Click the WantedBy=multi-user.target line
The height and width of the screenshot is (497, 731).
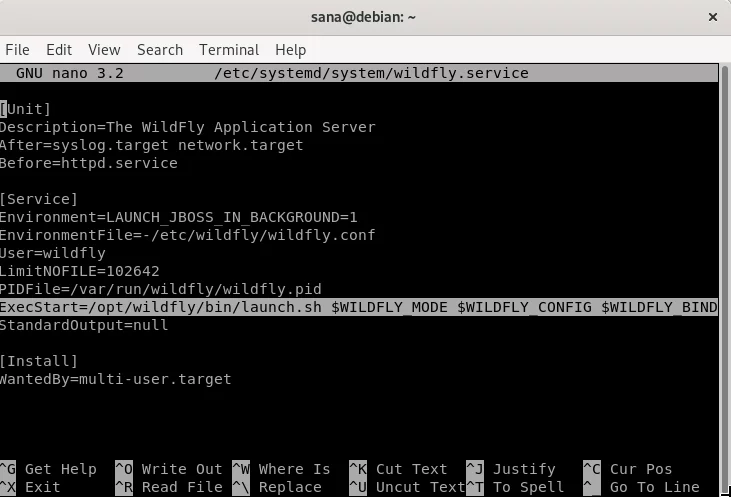click(x=116, y=379)
